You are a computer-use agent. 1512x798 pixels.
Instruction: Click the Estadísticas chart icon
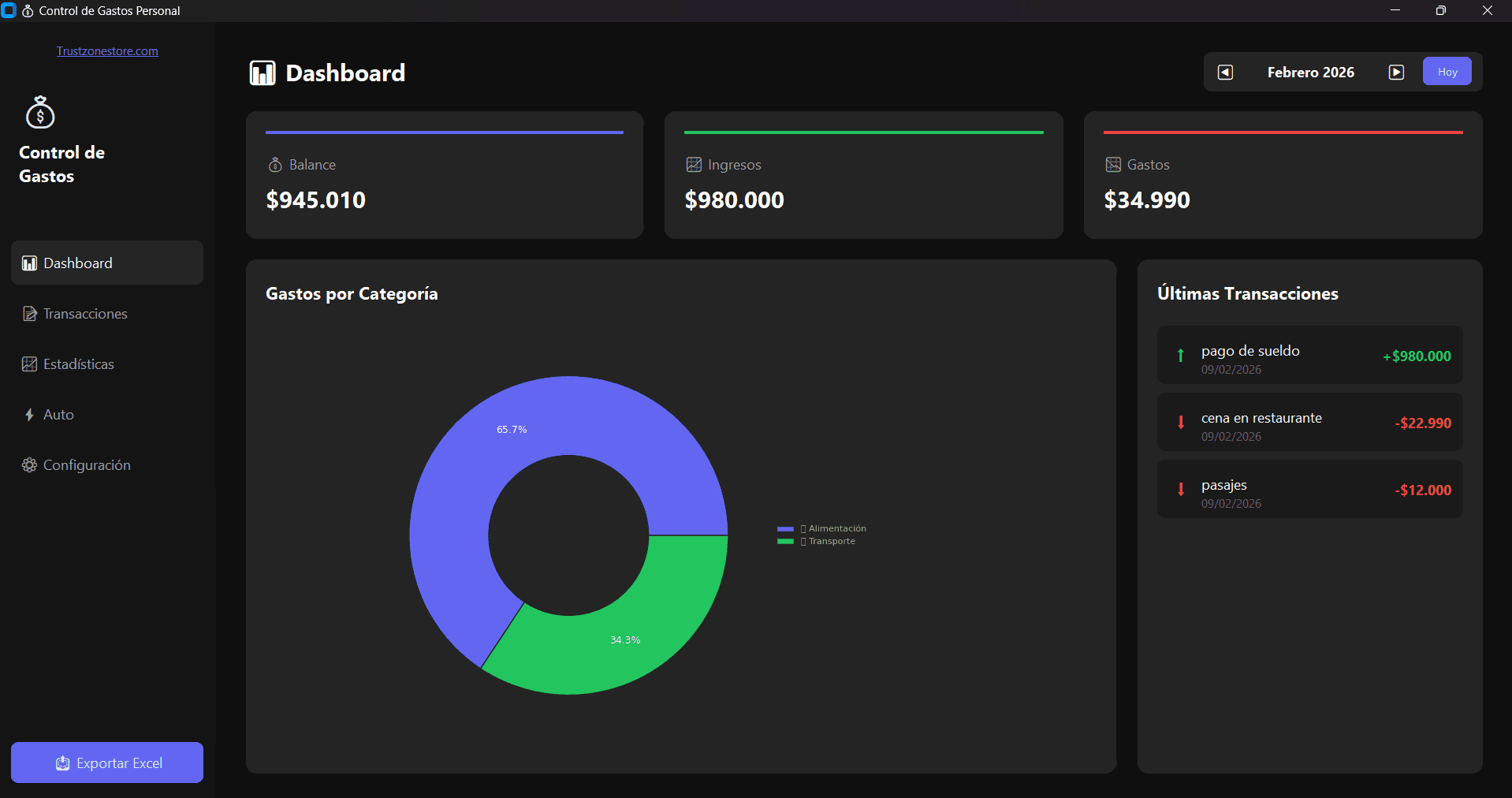point(28,364)
